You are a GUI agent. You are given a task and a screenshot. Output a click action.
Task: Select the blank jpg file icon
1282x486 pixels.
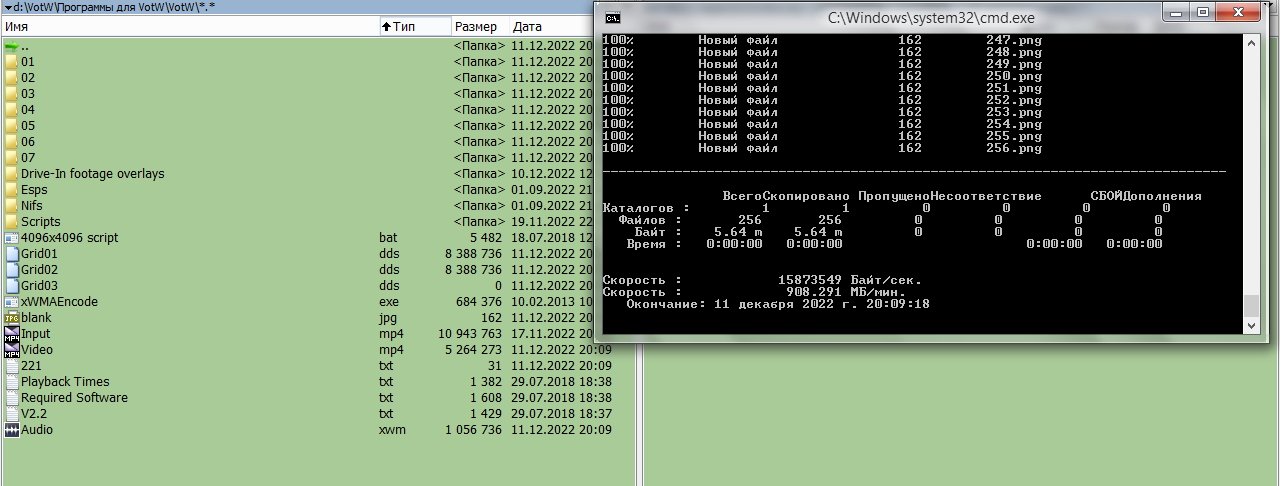(11, 318)
